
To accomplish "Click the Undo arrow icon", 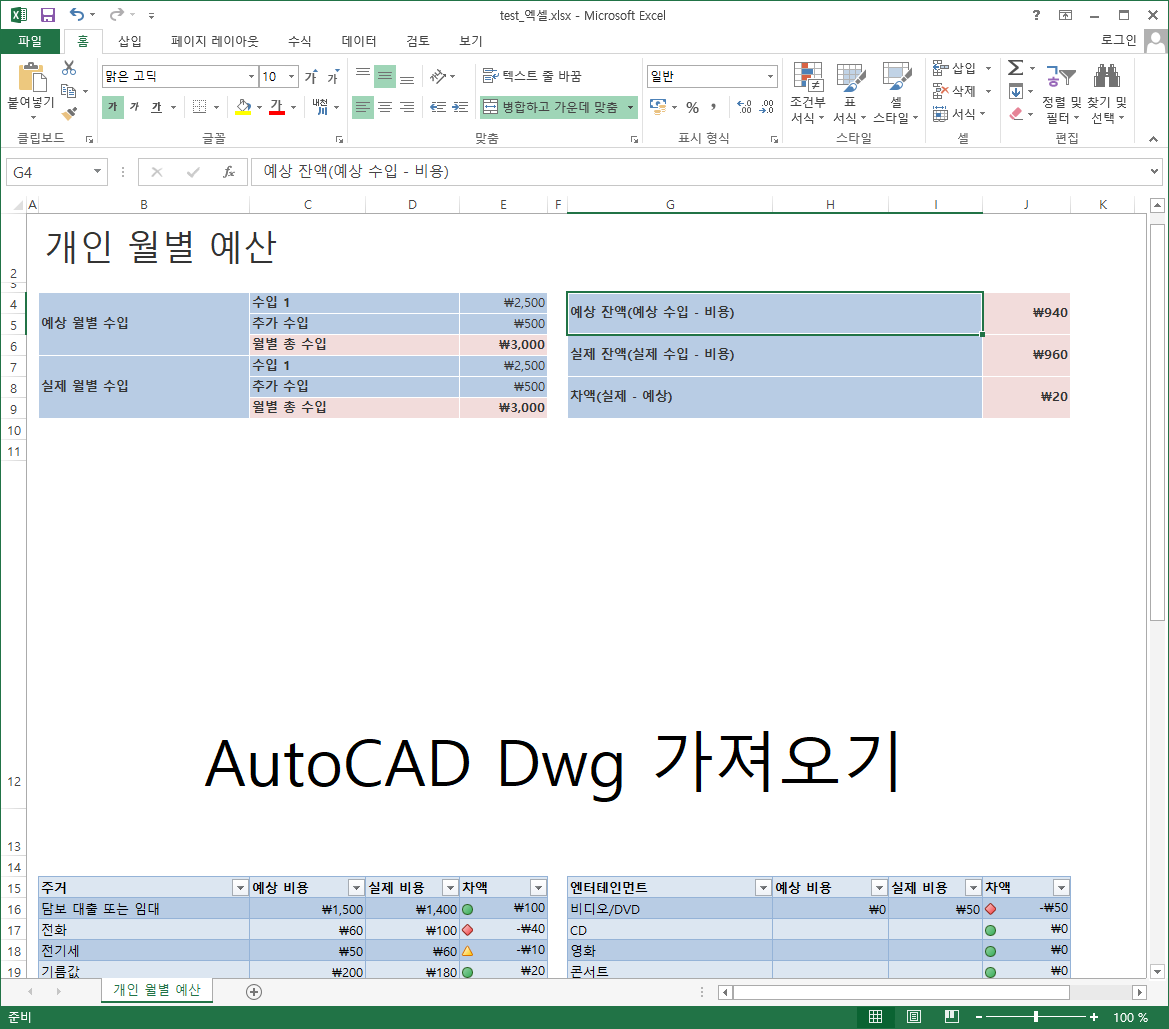I will pos(77,14).
